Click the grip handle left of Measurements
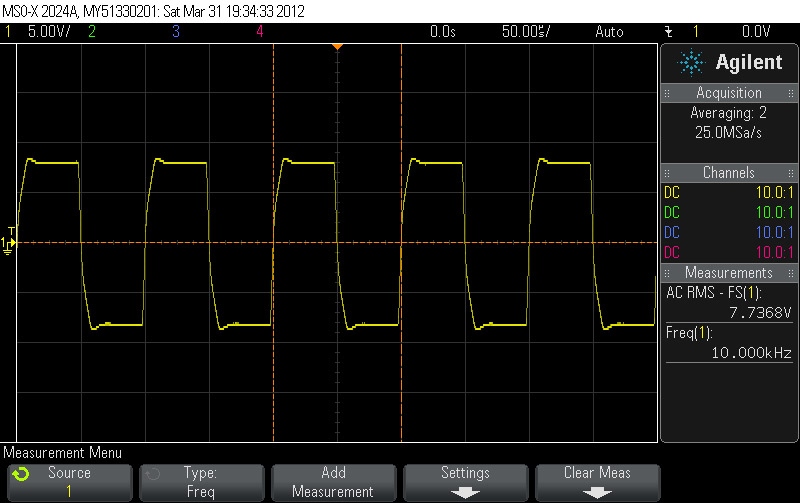The height and width of the screenshot is (503, 800). 667,273
